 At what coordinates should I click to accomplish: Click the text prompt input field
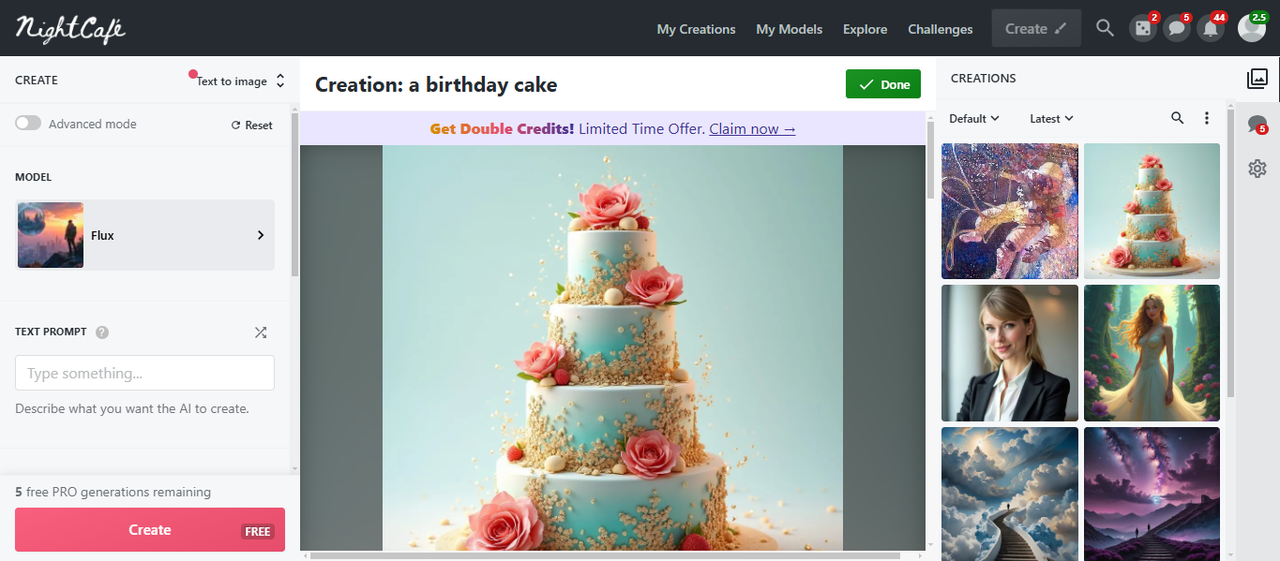(145, 373)
